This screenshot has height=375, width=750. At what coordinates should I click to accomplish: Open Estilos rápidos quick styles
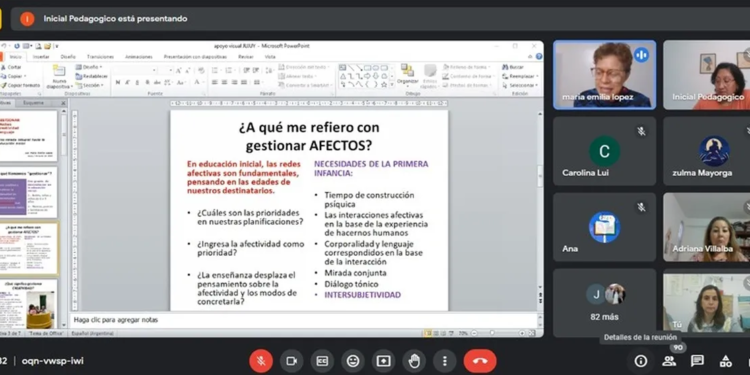click(430, 76)
